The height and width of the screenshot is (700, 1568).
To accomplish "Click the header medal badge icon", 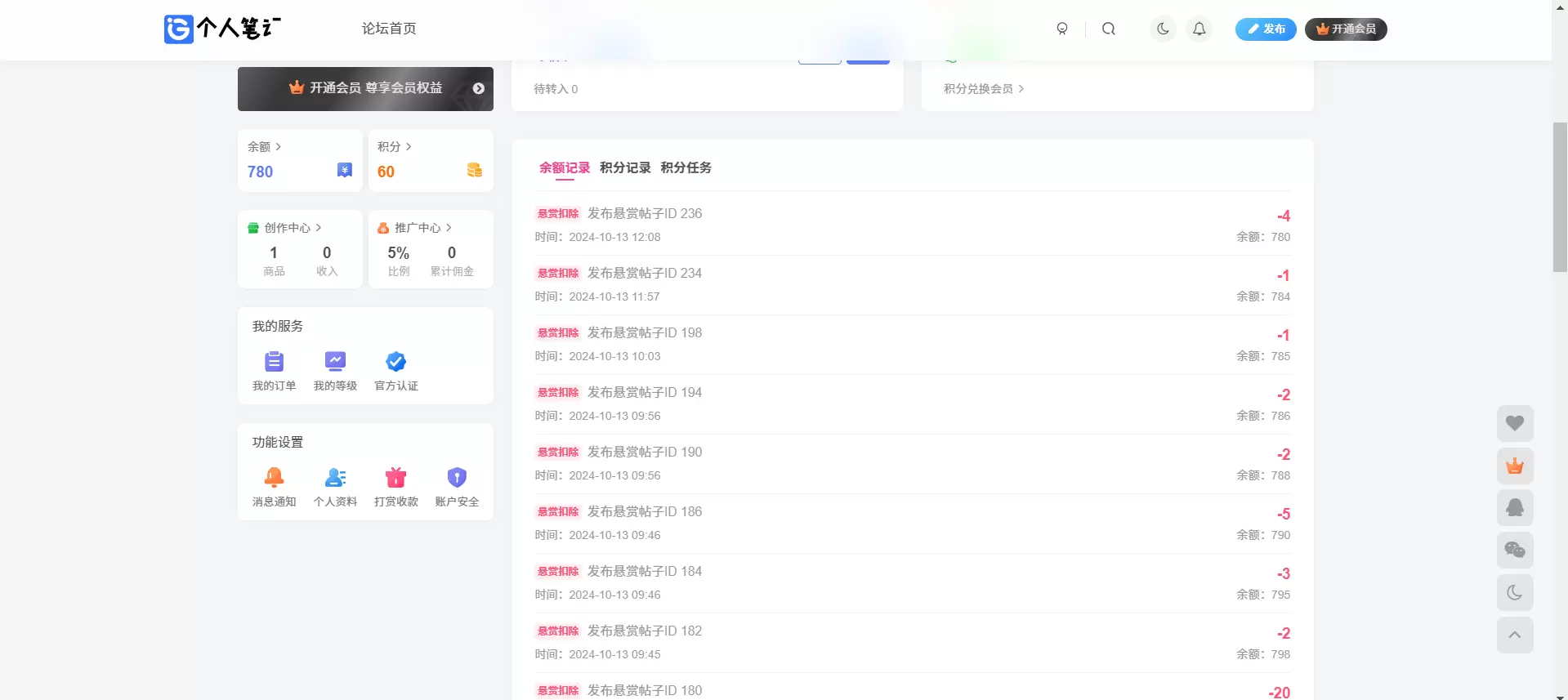I will coord(1062,29).
